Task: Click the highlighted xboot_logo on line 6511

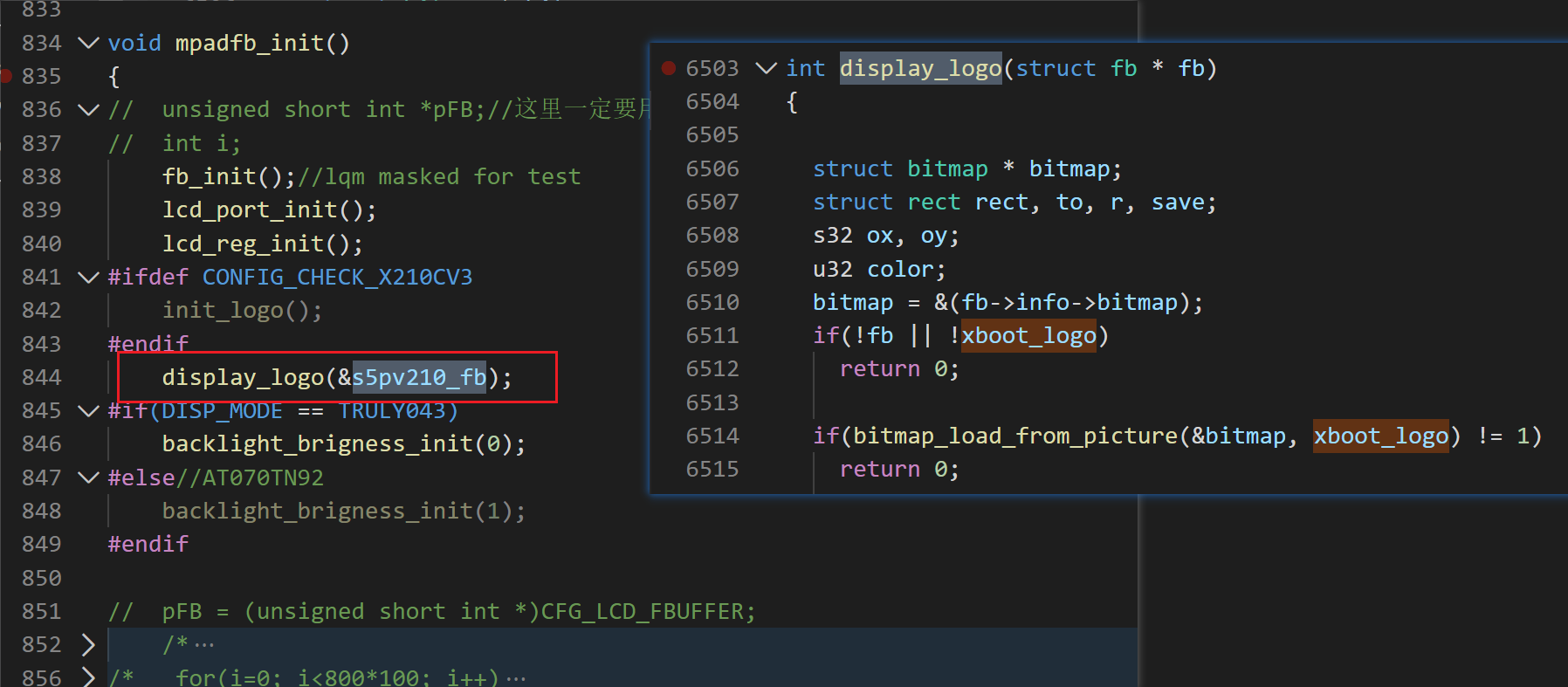Action: pos(1028,336)
